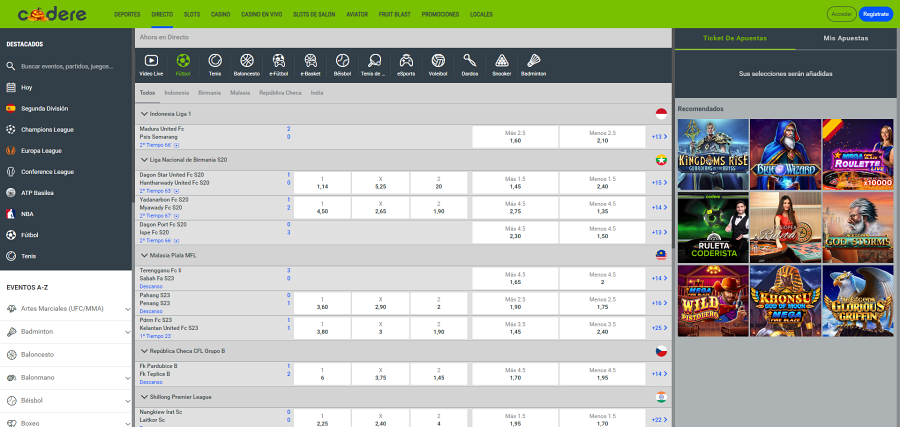Click the Indonesia flag icon
Viewport: 900px width, 427px height.
pyautogui.click(x=661, y=114)
